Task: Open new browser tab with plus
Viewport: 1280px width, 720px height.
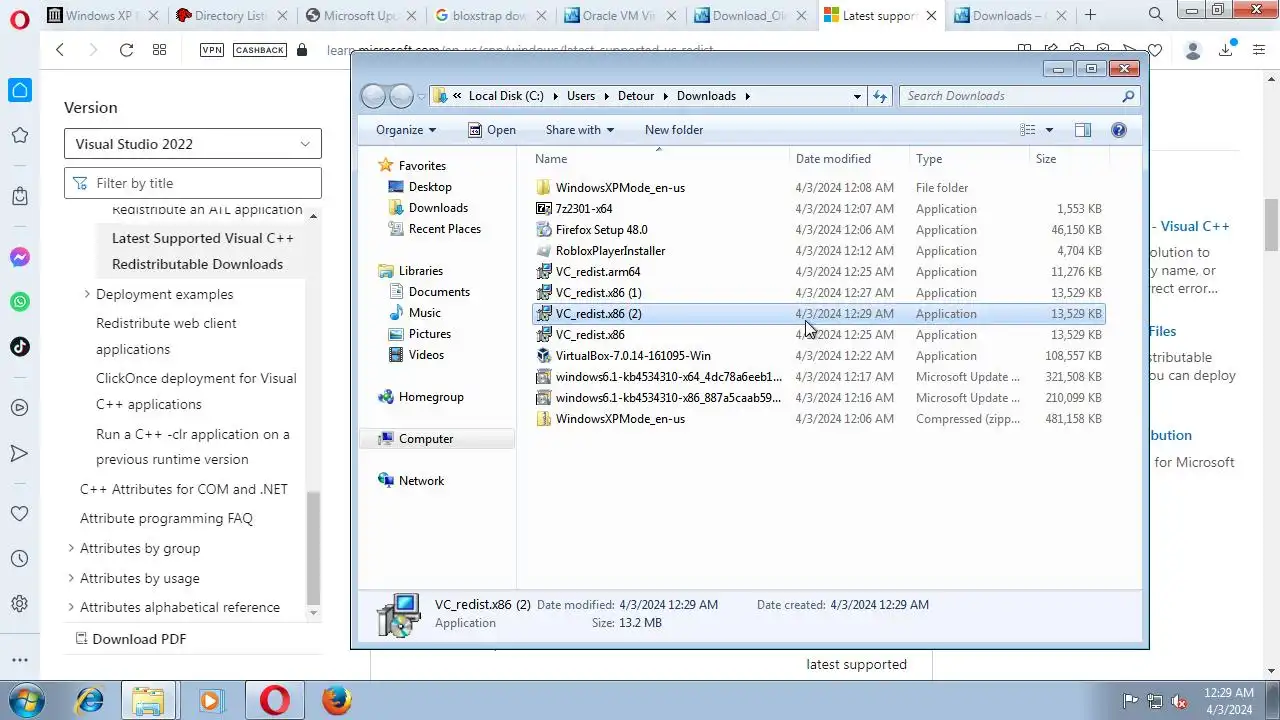Action: pos(1090,15)
